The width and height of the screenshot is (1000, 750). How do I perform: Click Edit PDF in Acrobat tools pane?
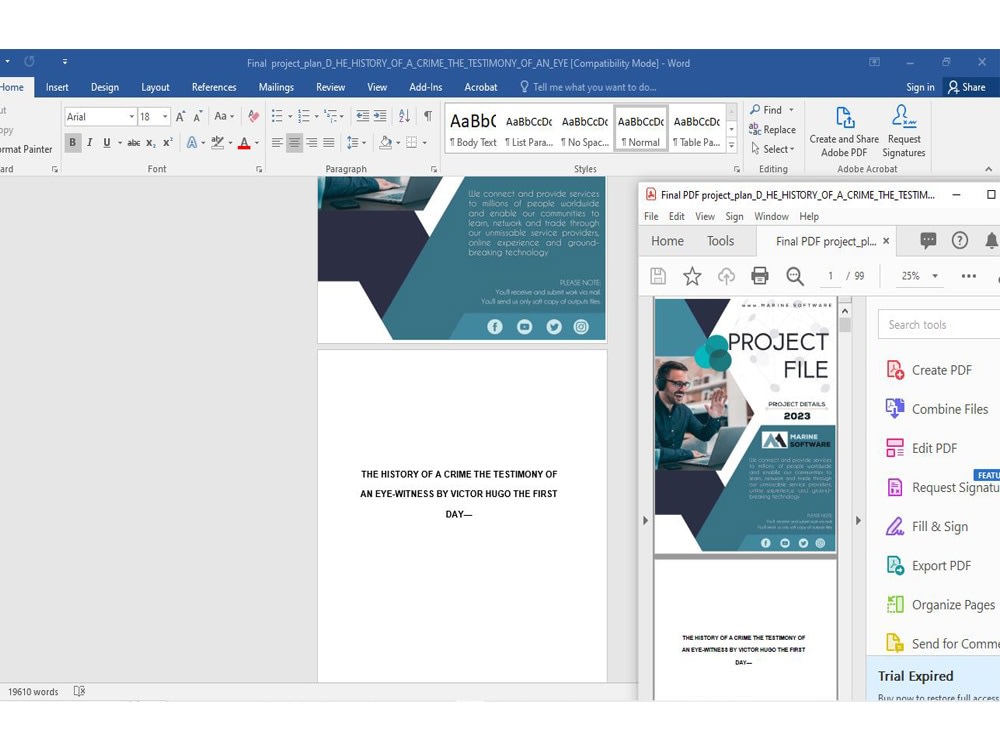point(922,448)
